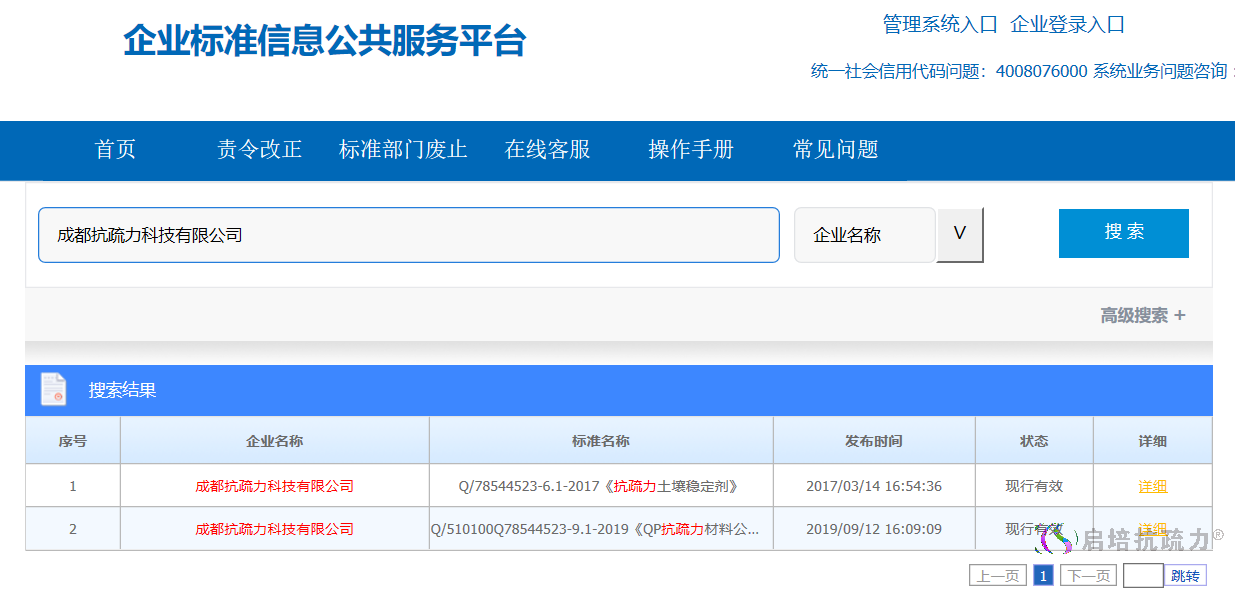
Task: Click the 跳转 page jump button
Action: coord(1185,576)
